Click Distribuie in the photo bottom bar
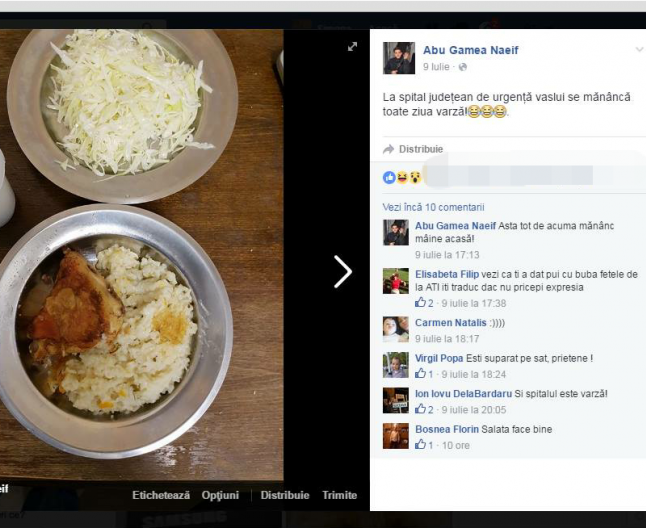This screenshot has height=528, width=646. click(285, 495)
